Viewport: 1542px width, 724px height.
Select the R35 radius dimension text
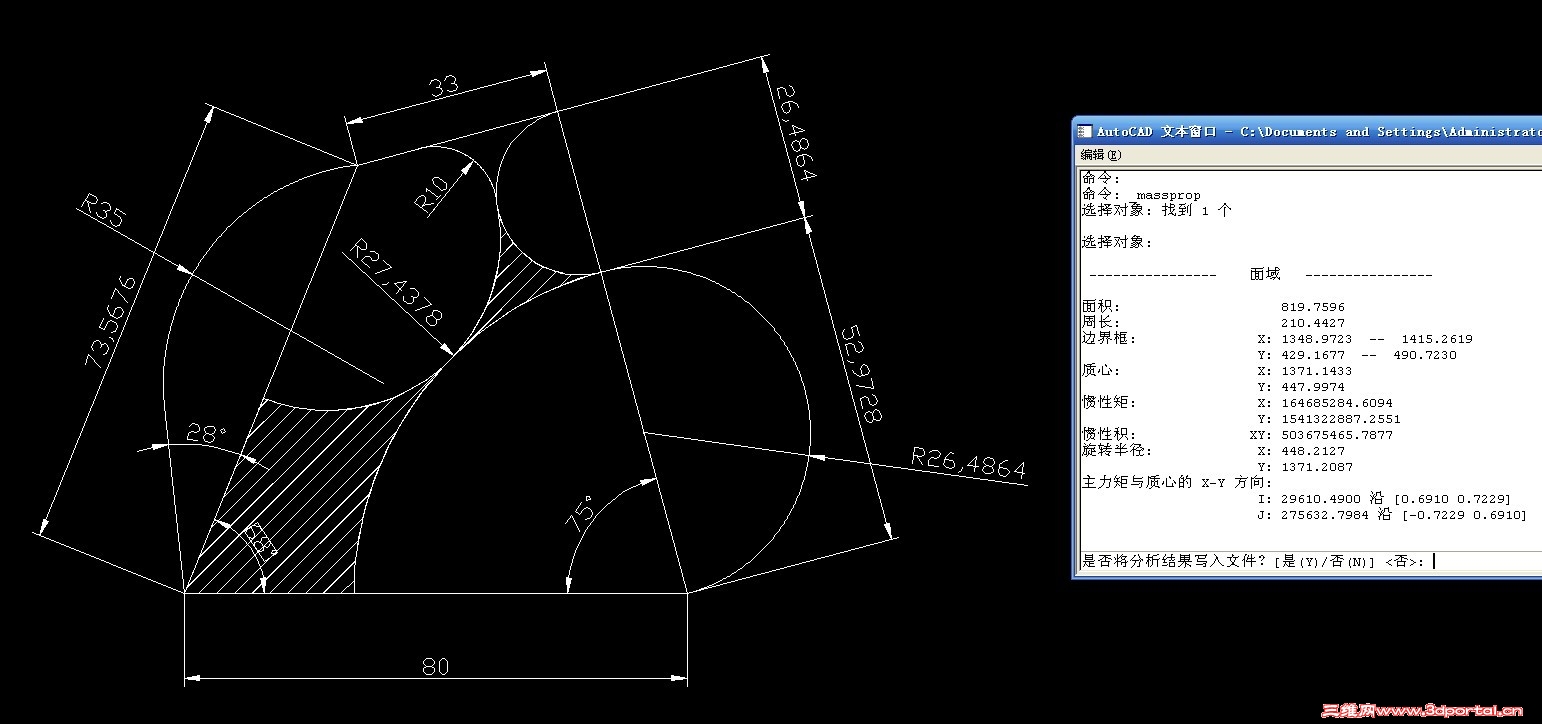pyautogui.click(x=103, y=211)
